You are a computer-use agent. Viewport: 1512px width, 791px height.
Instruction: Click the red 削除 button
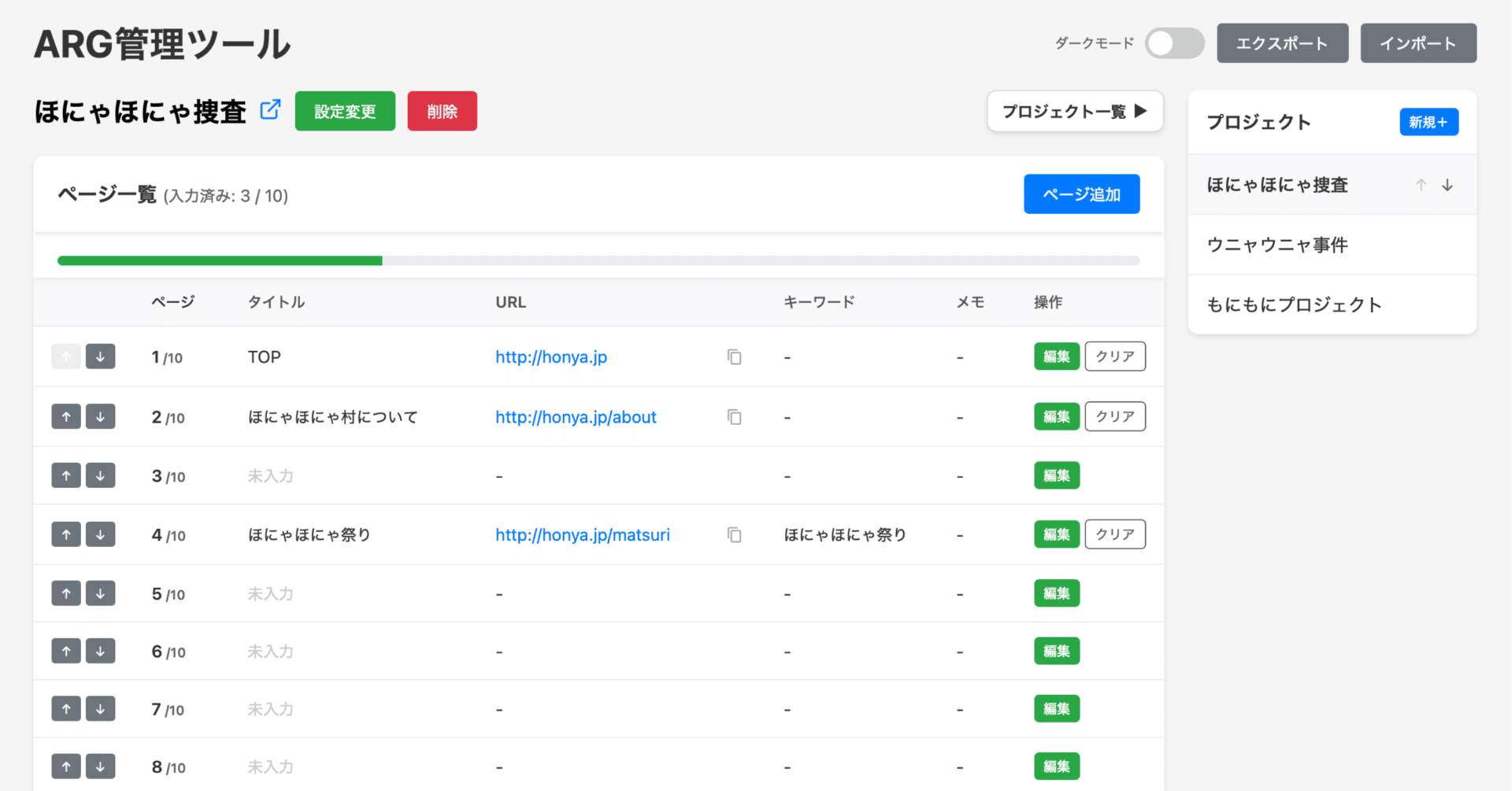tap(442, 111)
